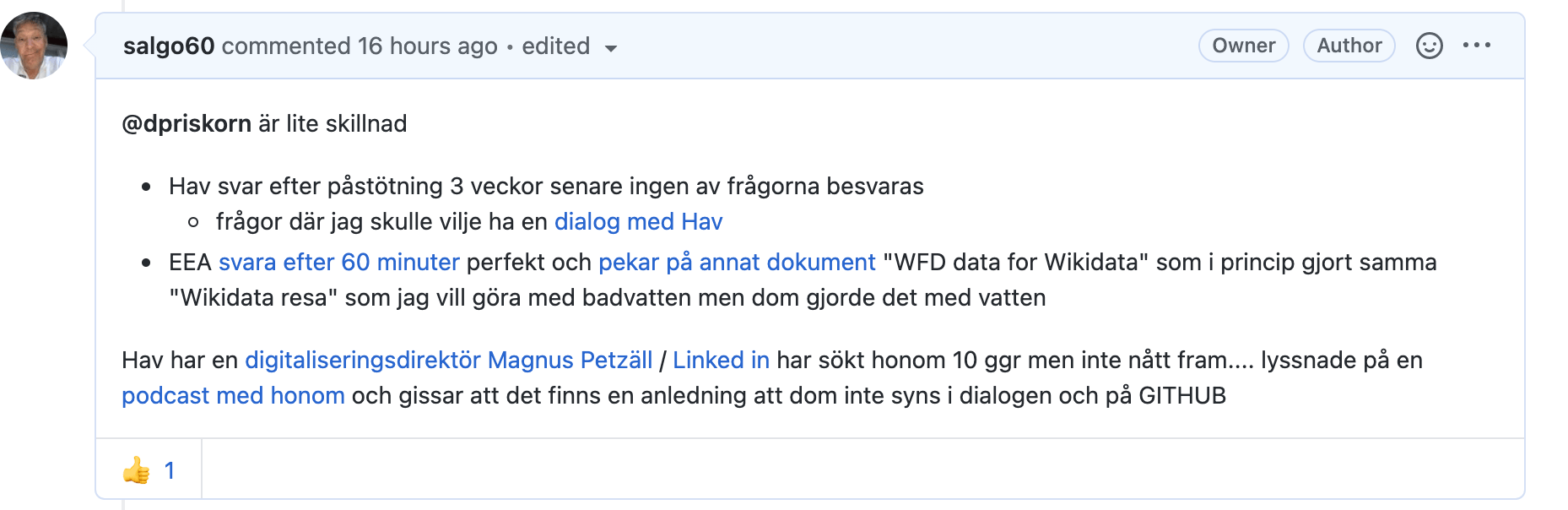This screenshot has width=1568, height=510.
Task: Expand the caret arrow beside edited
Action: pyautogui.click(x=611, y=48)
